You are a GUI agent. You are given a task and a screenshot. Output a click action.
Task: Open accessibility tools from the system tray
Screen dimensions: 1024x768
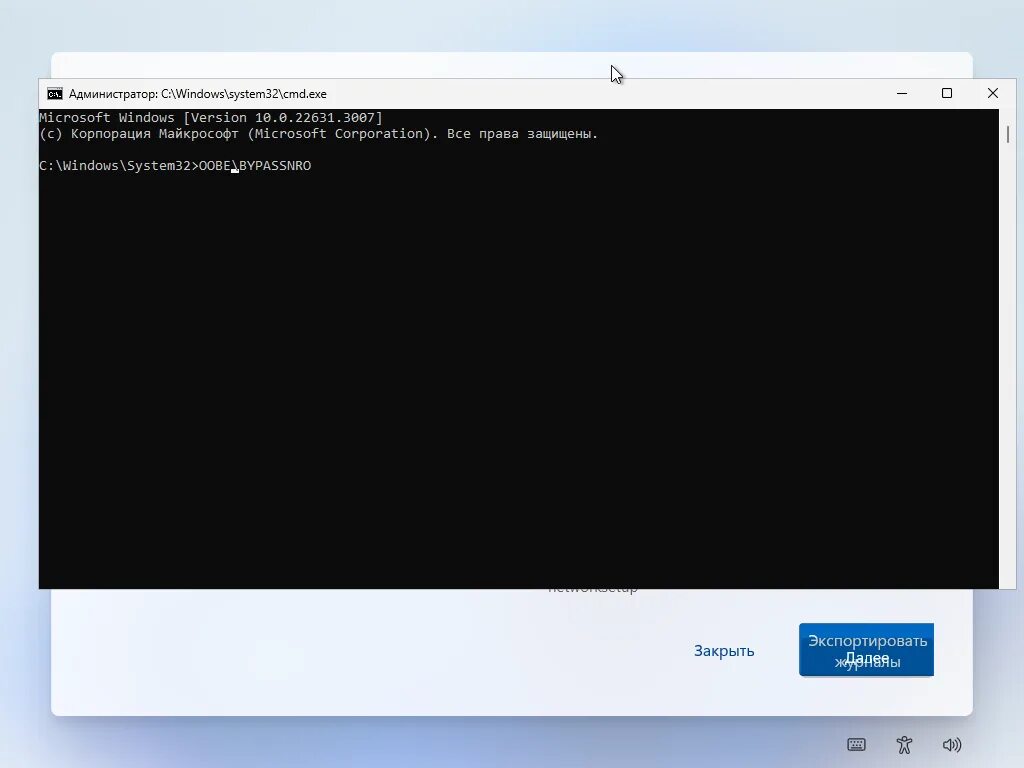pyautogui.click(x=904, y=744)
